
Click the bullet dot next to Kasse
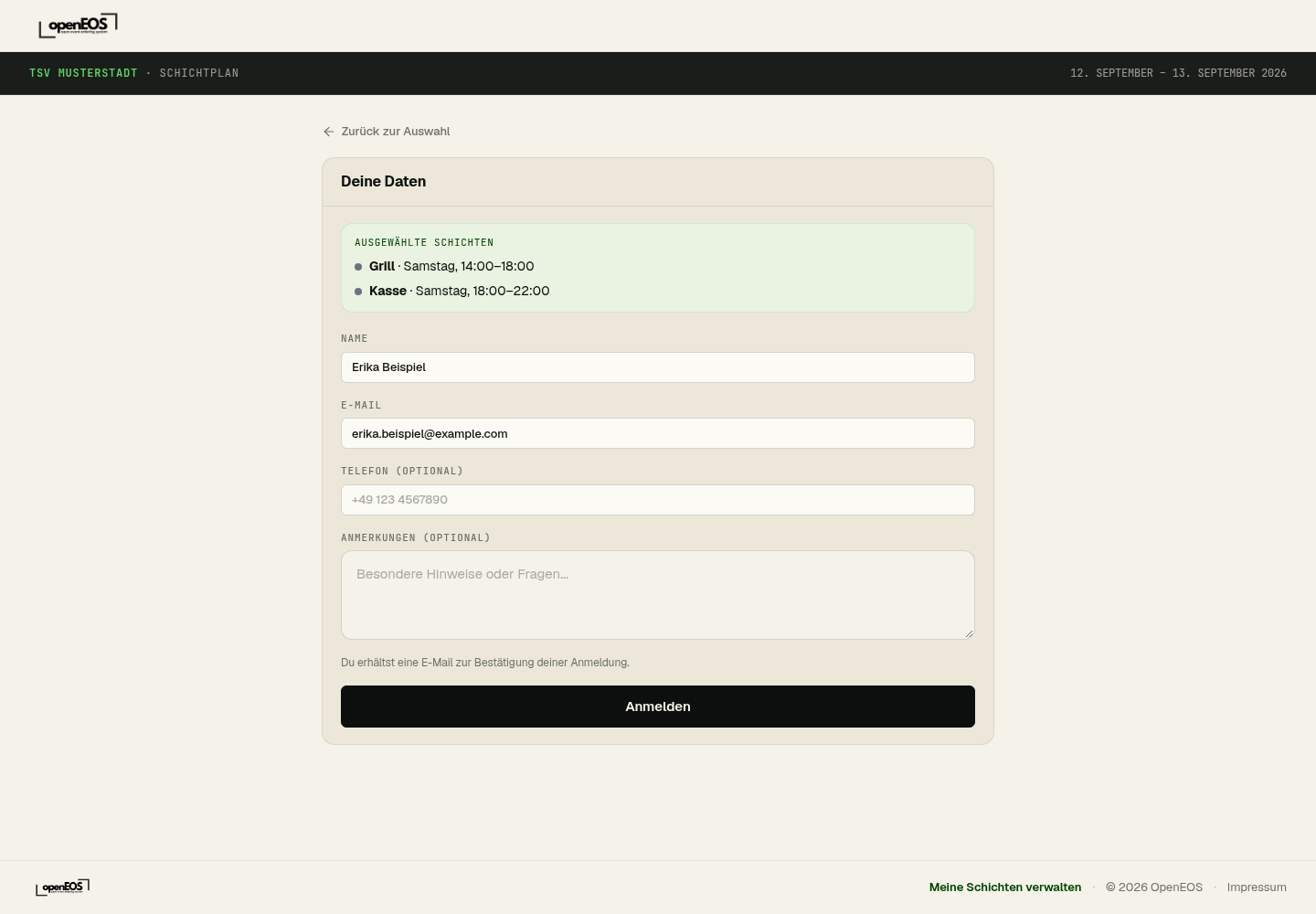pyautogui.click(x=358, y=292)
